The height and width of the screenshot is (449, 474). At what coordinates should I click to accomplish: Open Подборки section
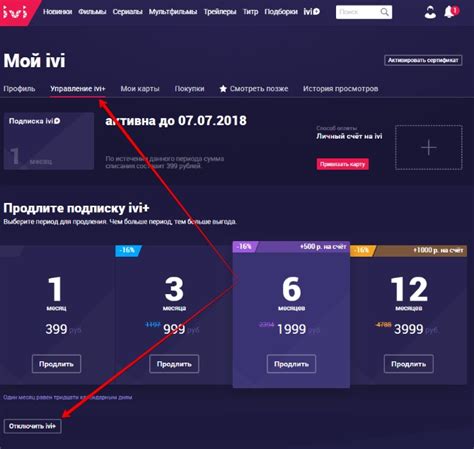(281, 12)
